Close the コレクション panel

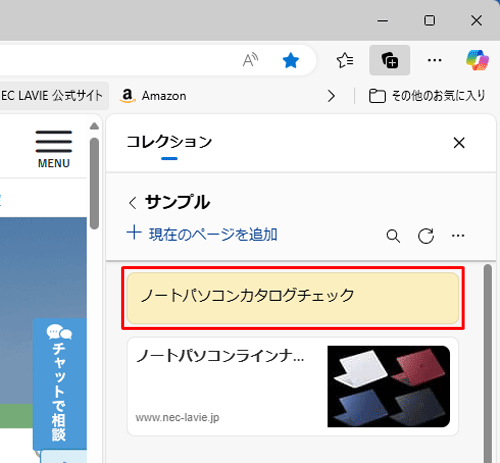click(x=459, y=143)
